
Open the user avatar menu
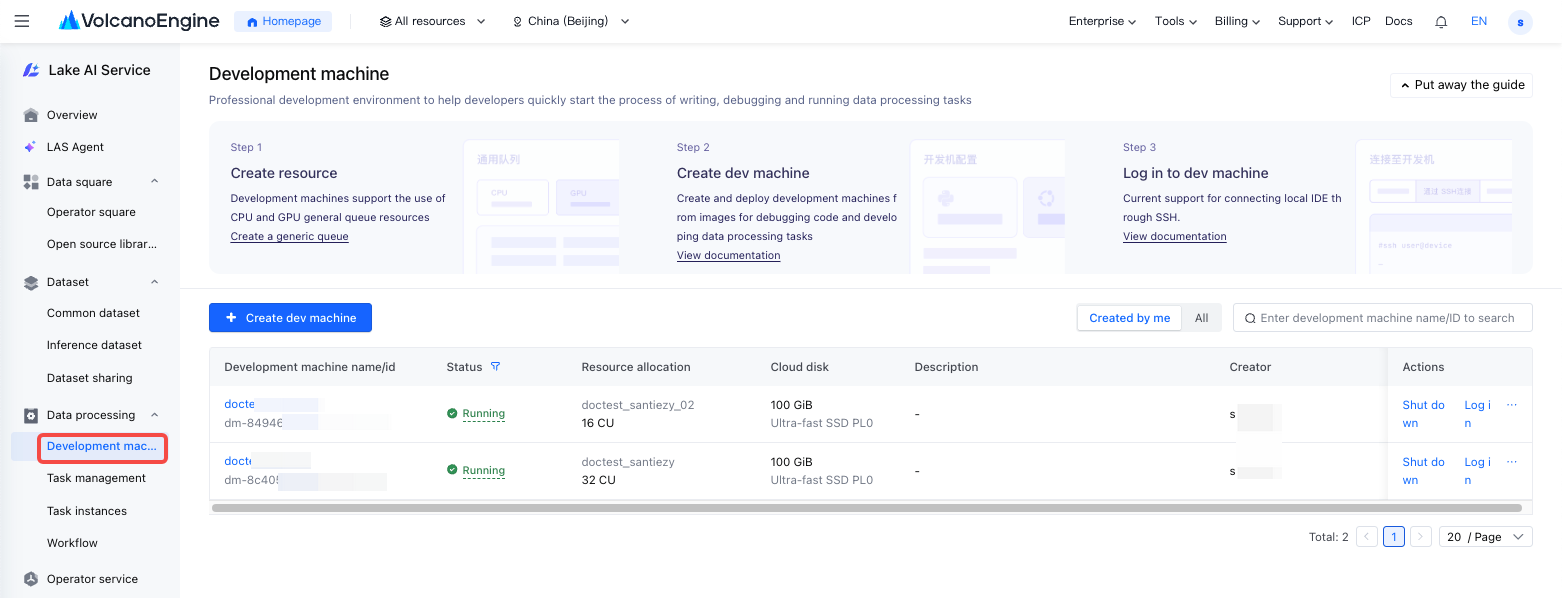click(x=1520, y=22)
